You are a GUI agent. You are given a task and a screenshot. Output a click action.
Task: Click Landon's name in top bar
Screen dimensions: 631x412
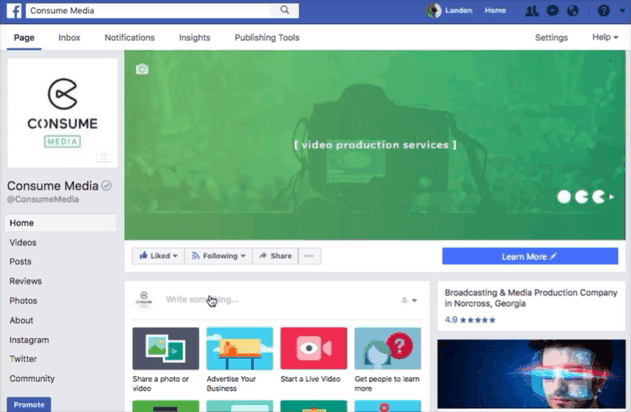click(x=458, y=10)
